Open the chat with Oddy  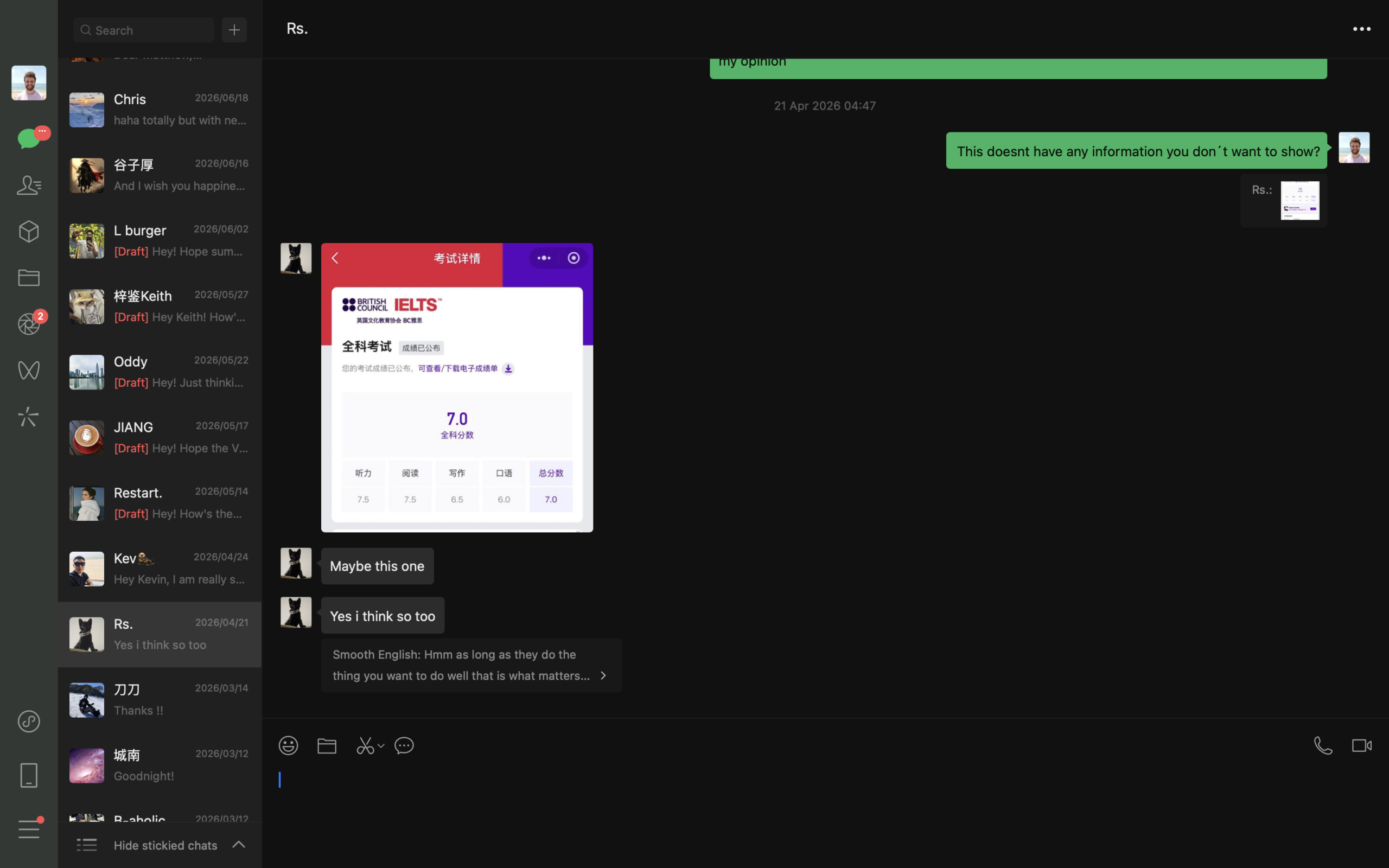[160, 372]
